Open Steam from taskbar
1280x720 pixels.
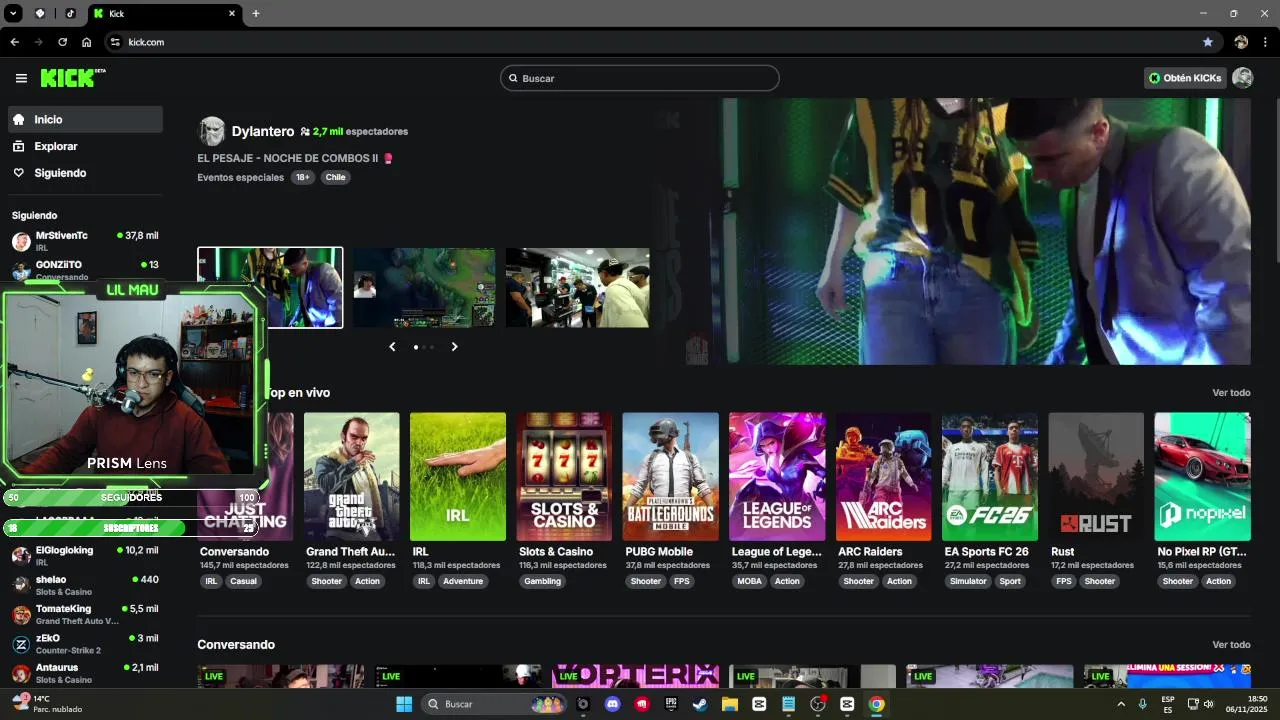coord(700,704)
